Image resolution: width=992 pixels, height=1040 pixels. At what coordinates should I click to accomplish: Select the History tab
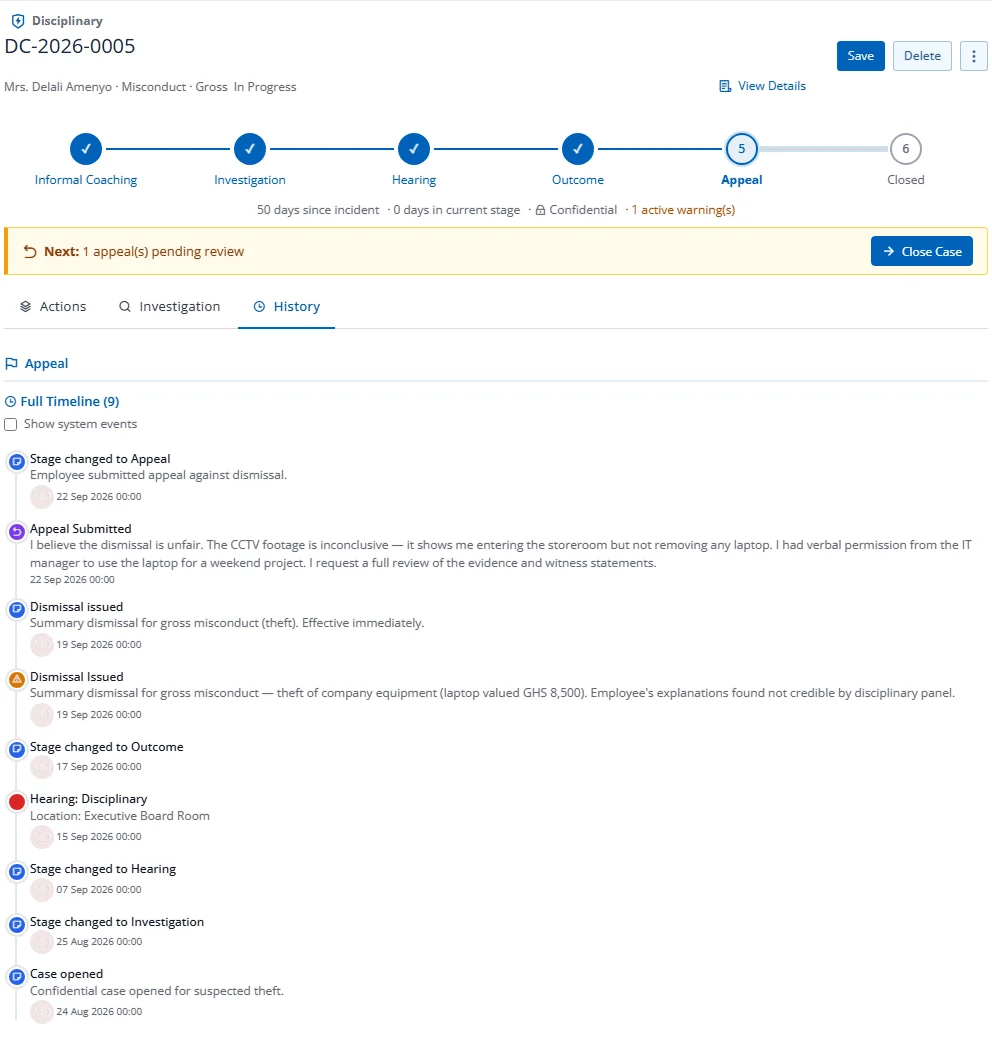click(286, 306)
